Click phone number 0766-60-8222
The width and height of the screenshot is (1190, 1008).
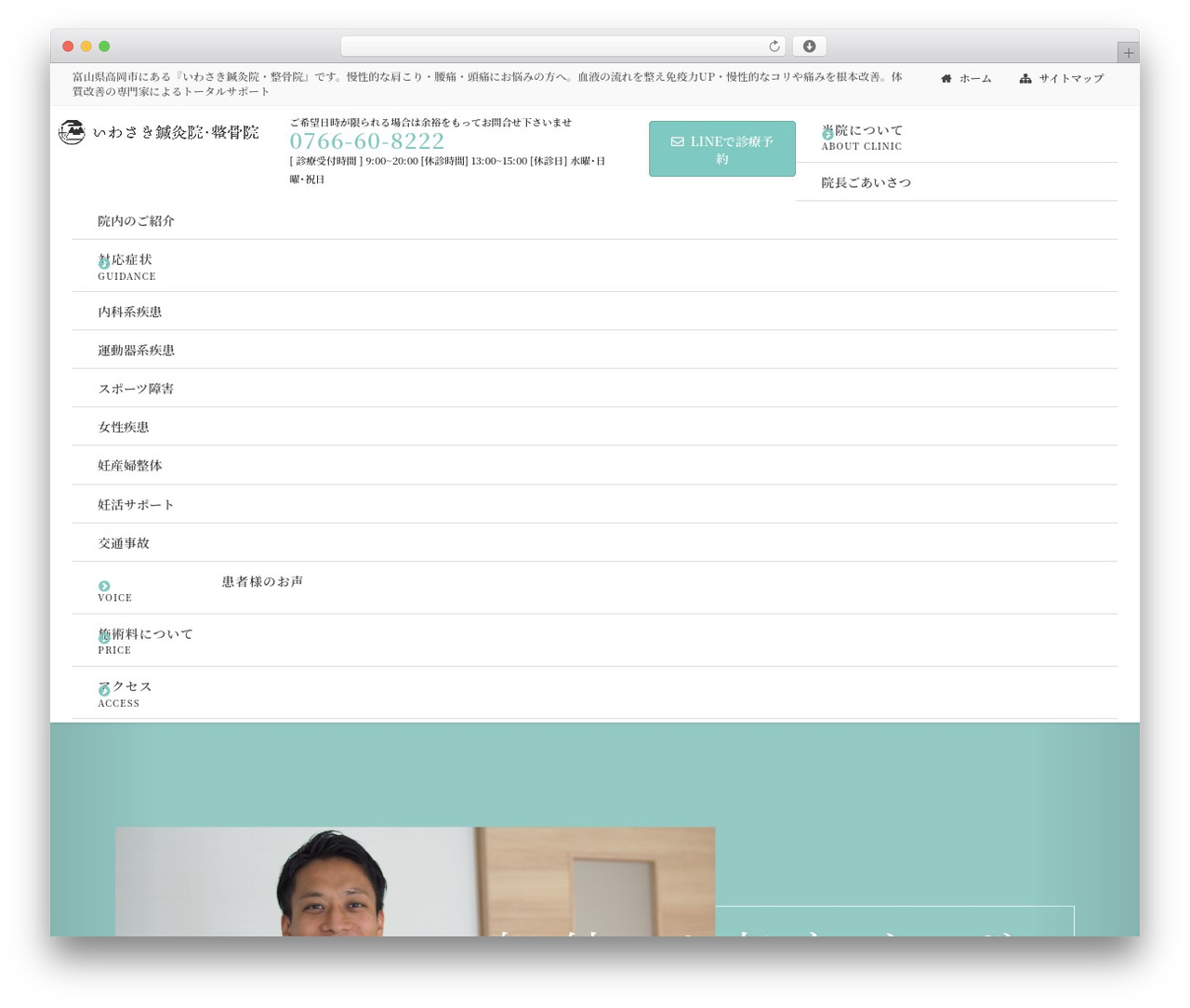pos(367,141)
